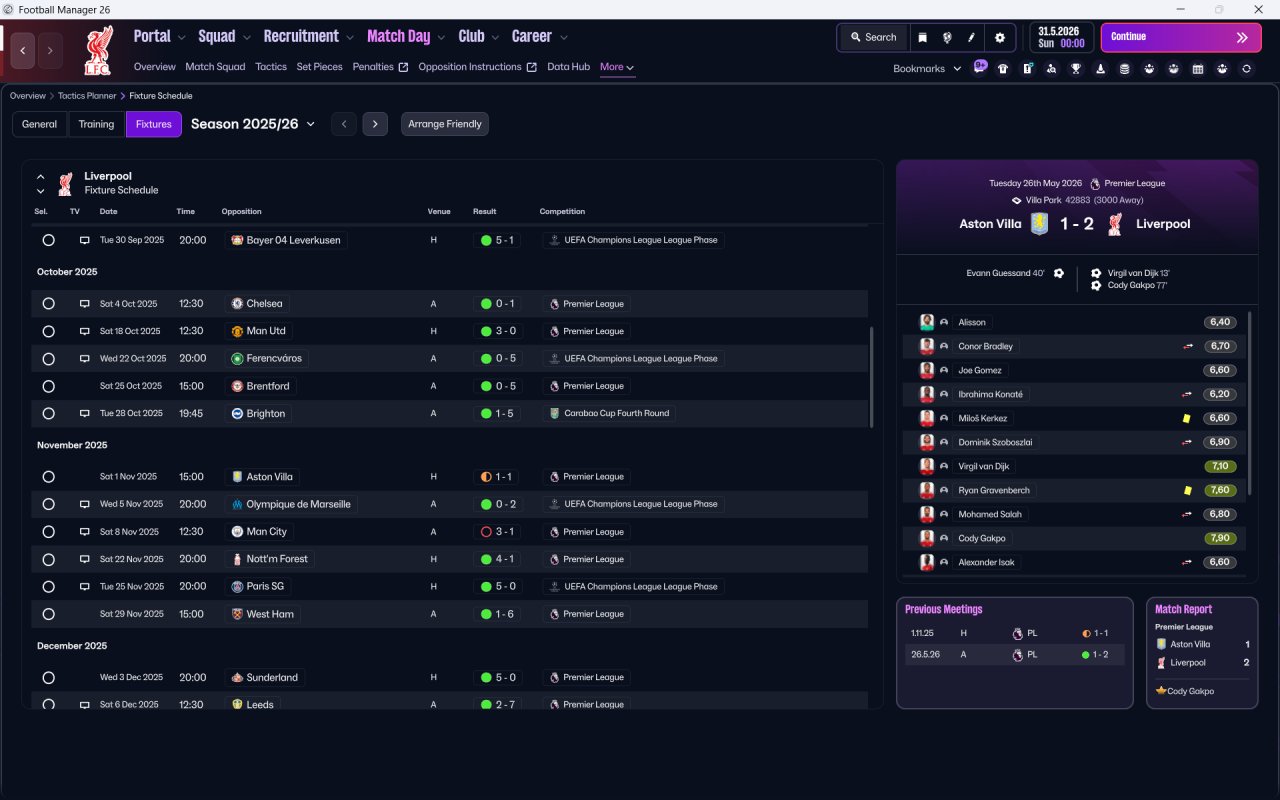This screenshot has width=1280, height=800.
Task: Click the Search field
Action: pos(873,37)
